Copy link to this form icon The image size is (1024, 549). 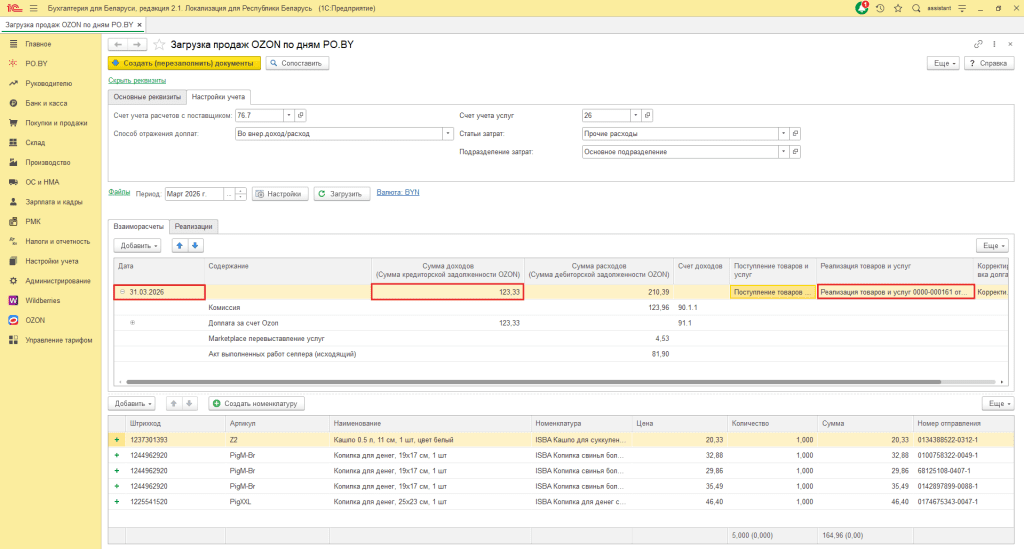(978, 44)
